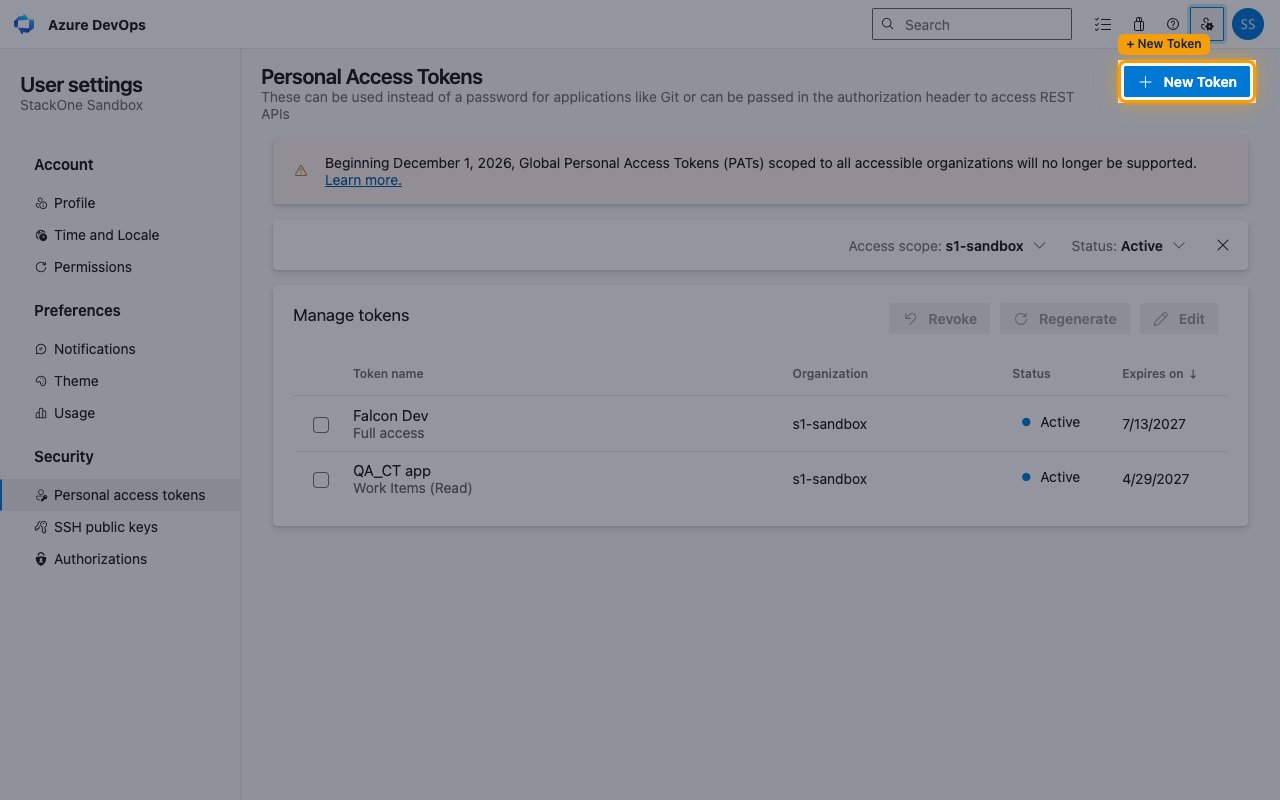Click the Notifications sidebar icon
The image size is (1280, 800).
41,349
